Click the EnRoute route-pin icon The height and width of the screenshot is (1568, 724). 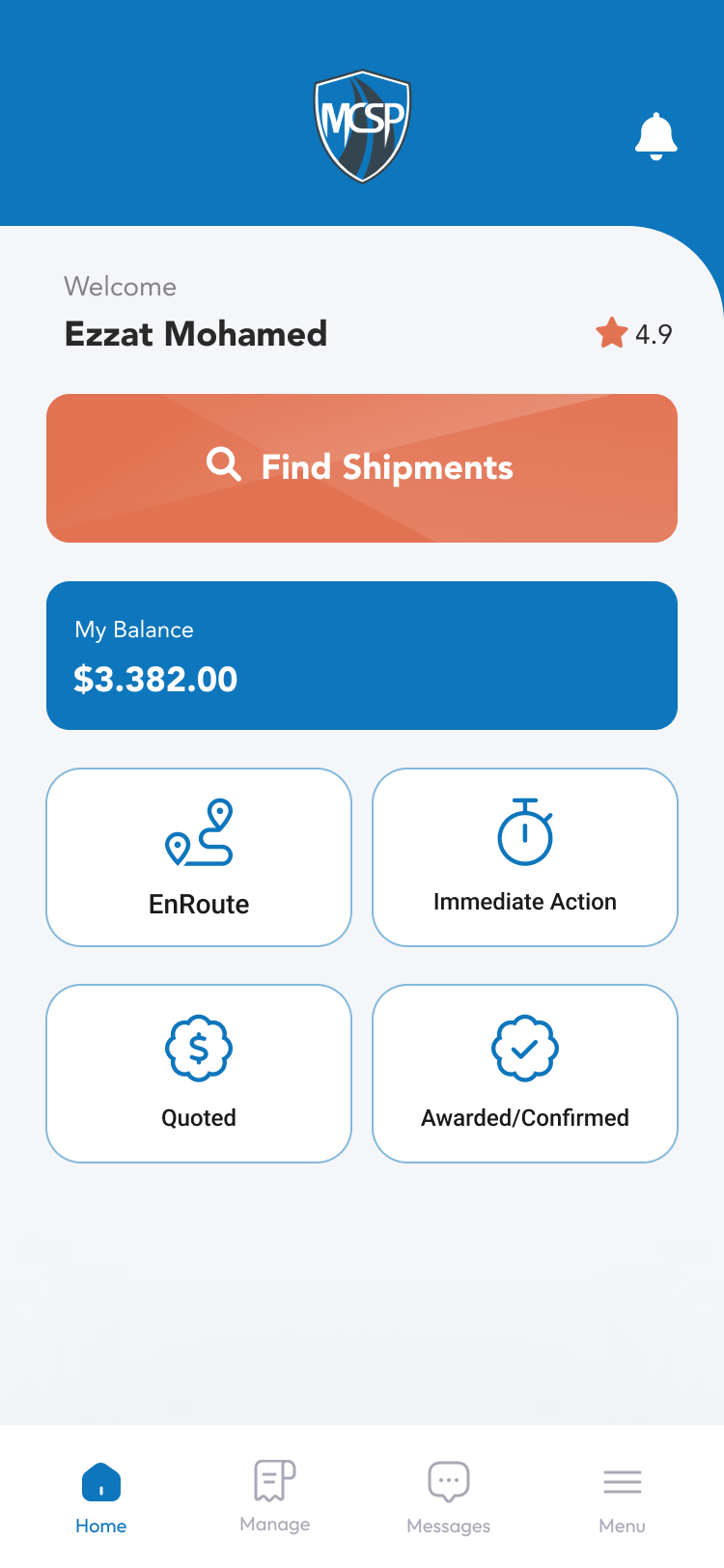[199, 832]
